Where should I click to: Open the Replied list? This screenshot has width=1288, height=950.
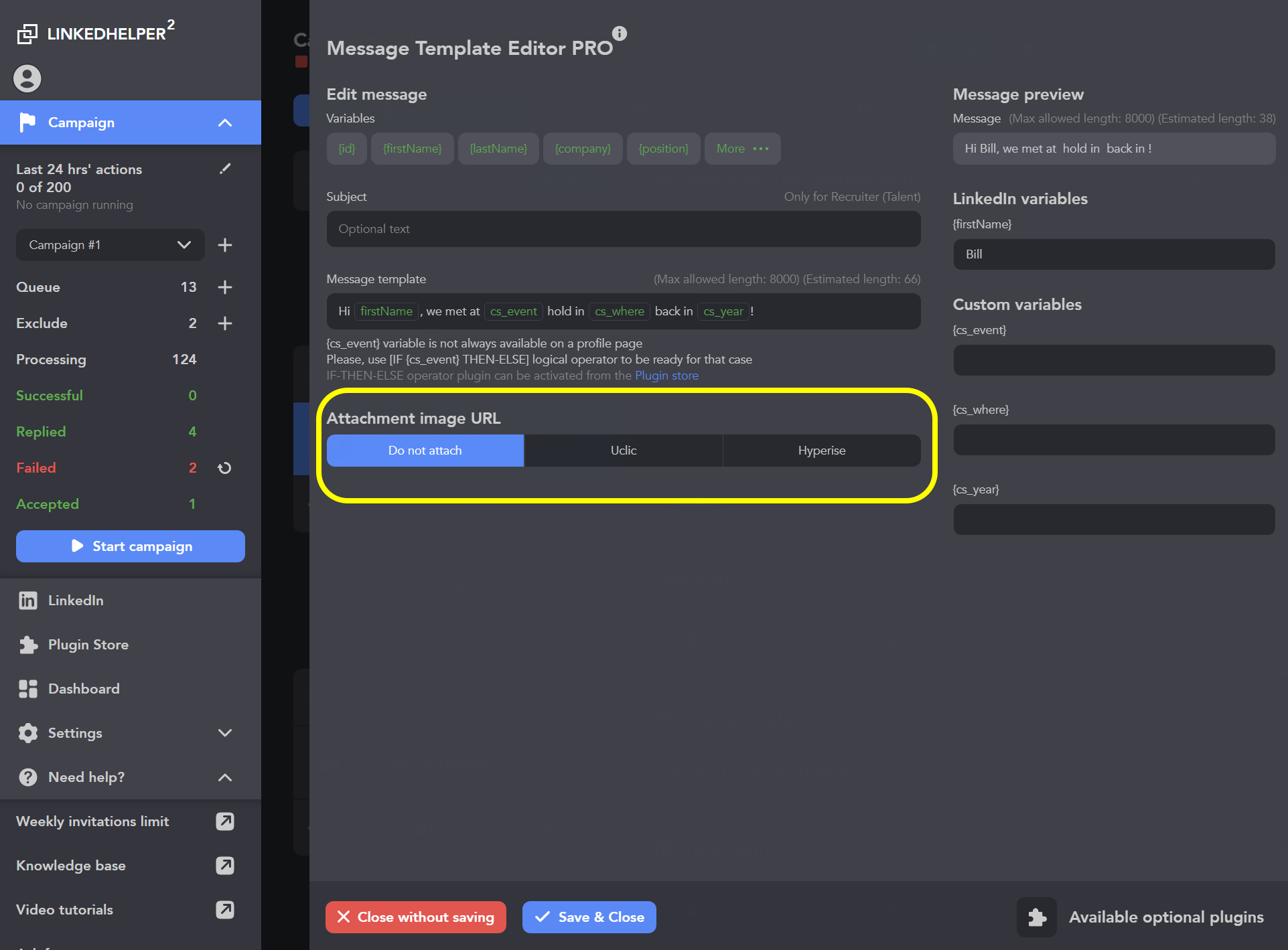click(x=107, y=432)
